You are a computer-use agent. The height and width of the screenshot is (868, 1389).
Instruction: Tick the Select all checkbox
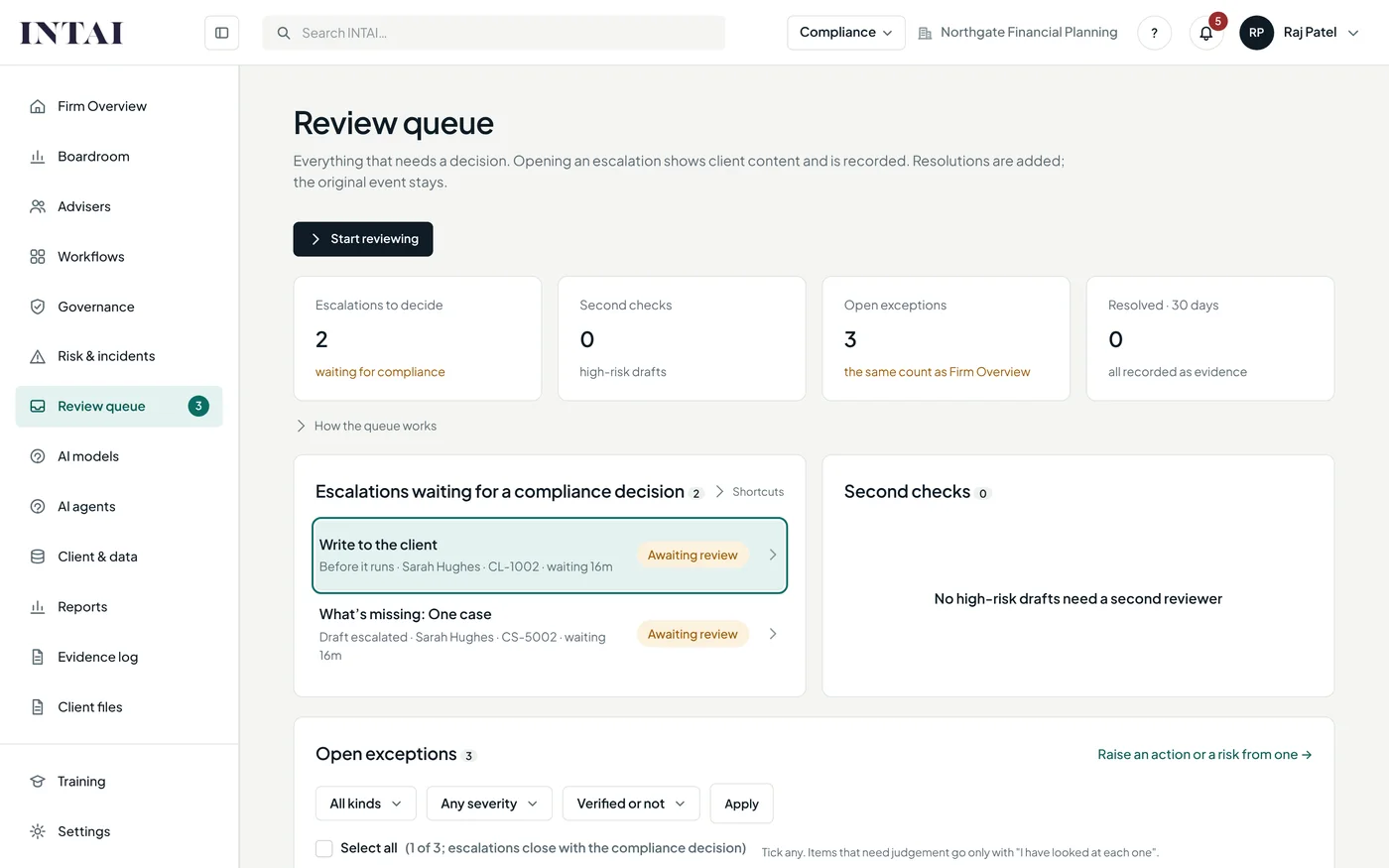tap(323, 848)
